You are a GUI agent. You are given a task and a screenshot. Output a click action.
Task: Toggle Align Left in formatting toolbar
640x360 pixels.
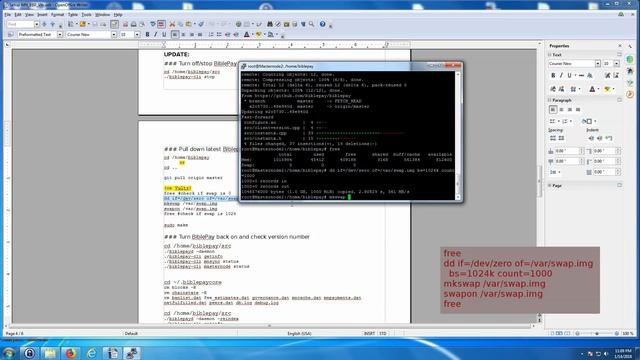coord(175,35)
